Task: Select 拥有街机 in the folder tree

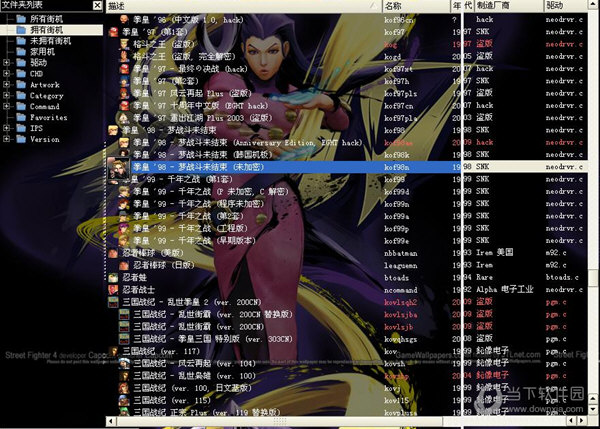Action: coord(46,30)
